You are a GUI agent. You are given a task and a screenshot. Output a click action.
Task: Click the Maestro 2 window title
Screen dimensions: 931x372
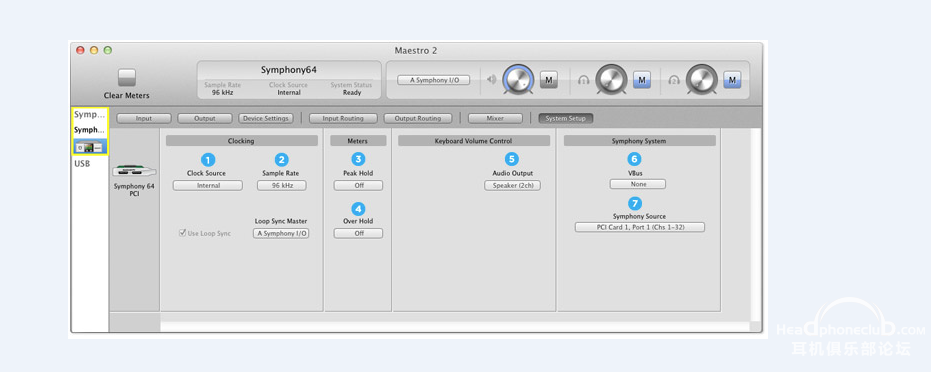click(416, 50)
